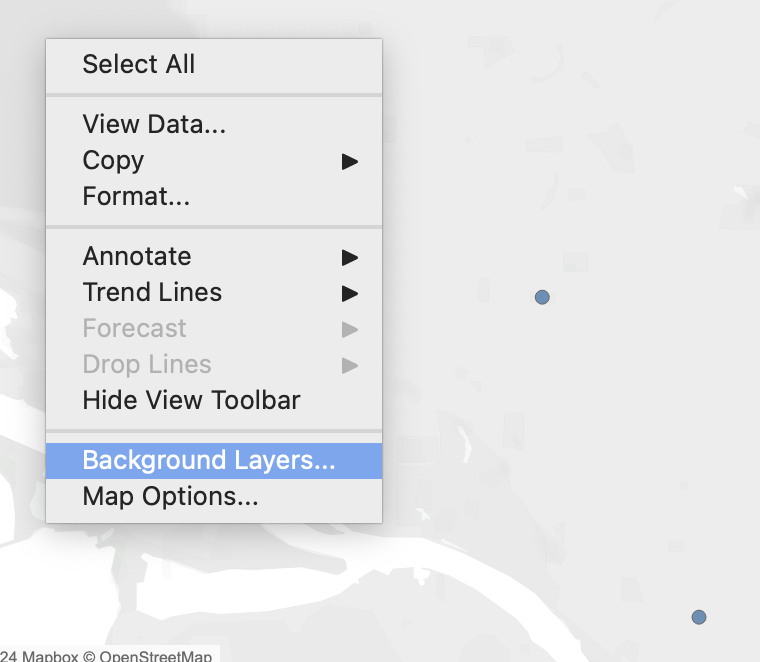Select the upper blue map data point

pyautogui.click(x=542, y=297)
